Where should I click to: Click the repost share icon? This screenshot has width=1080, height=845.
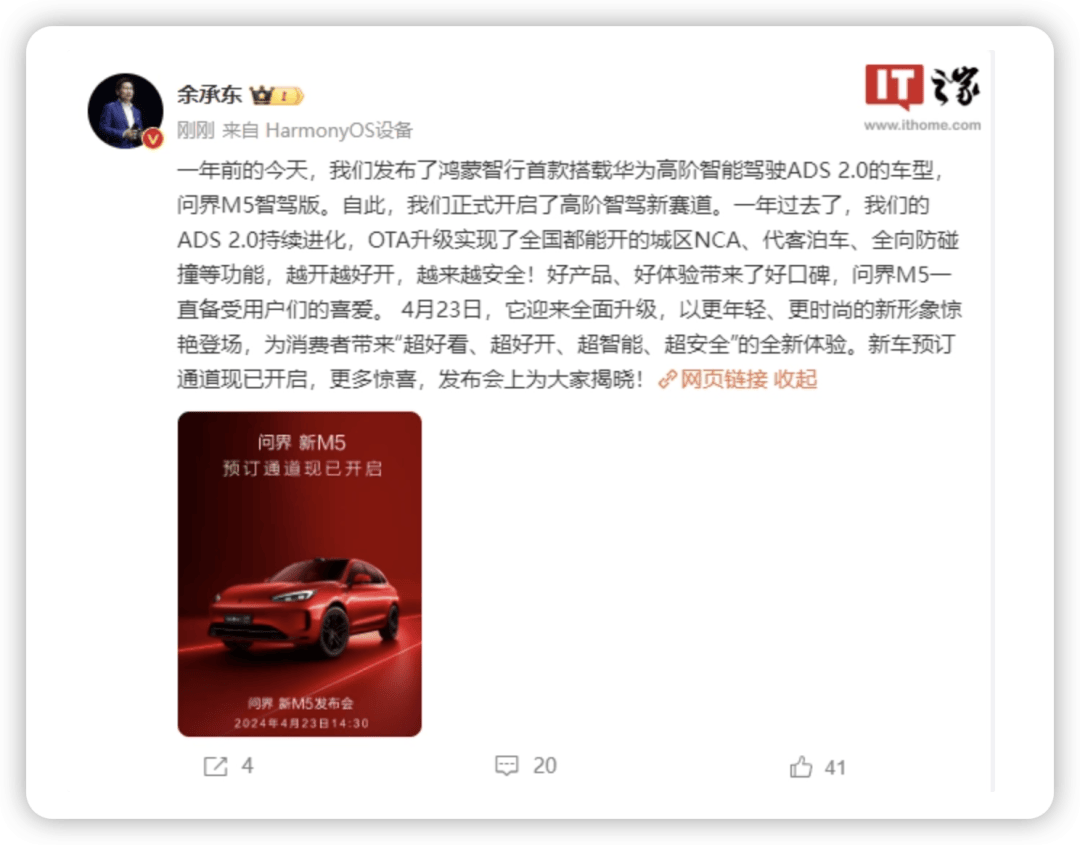tap(216, 766)
